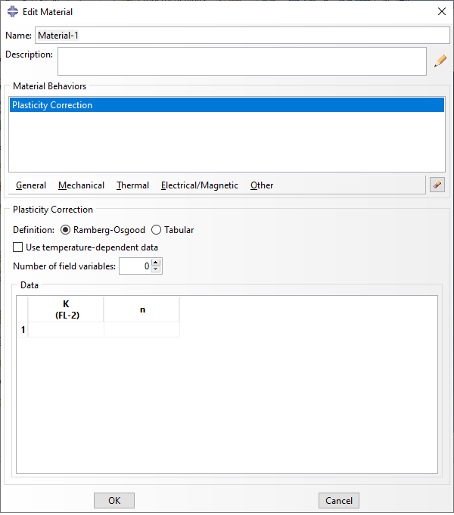The image size is (454, 515).
Task: Open the Mechanical menu
Action: click(x=81, y=185)
